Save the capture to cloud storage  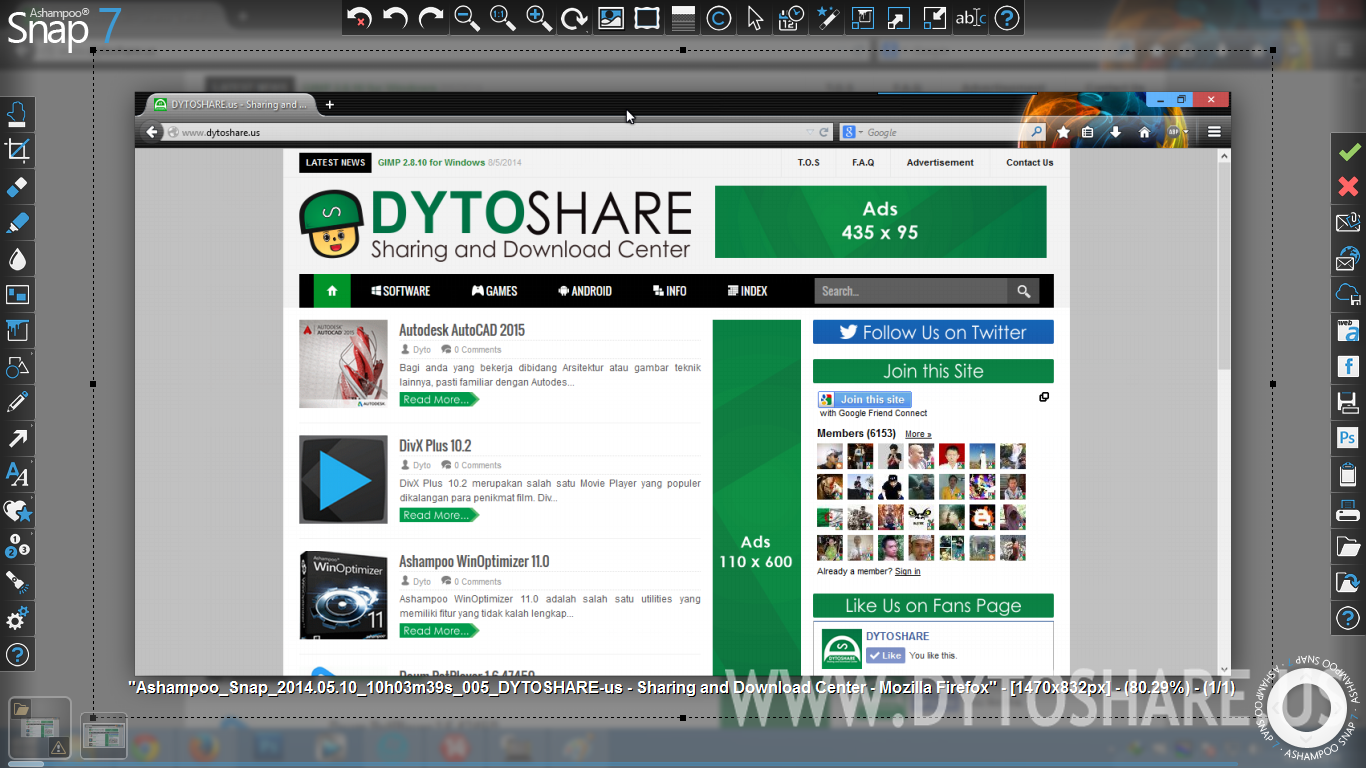click(x=1349, y=295)
